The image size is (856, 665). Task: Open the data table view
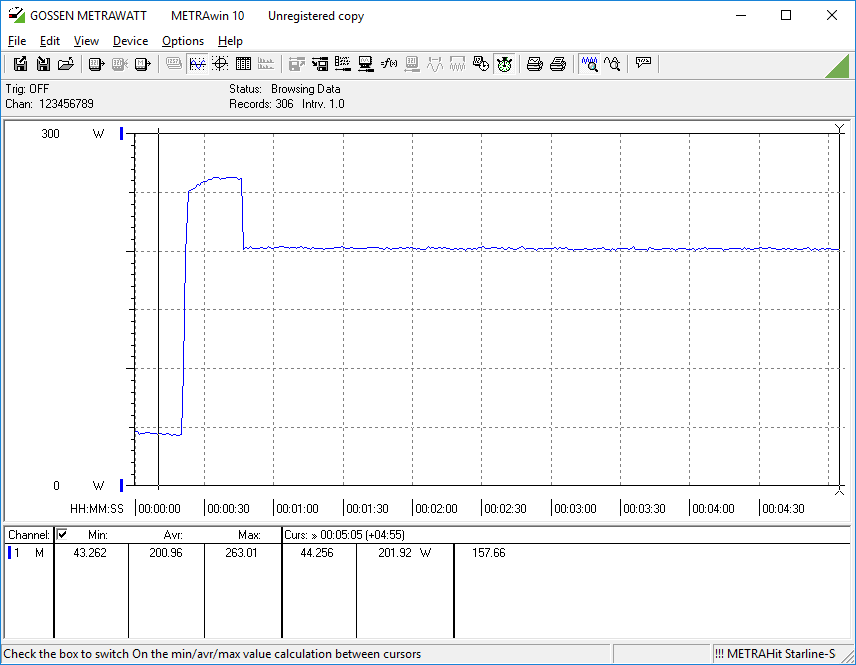point(243,64)
